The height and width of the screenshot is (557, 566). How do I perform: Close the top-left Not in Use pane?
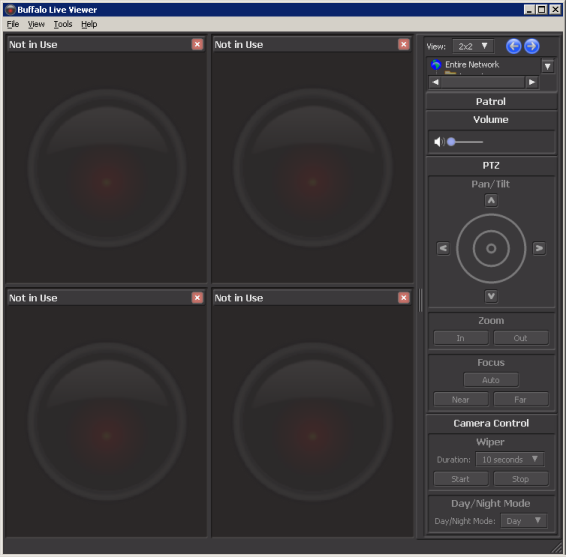[x=197, y=44]
